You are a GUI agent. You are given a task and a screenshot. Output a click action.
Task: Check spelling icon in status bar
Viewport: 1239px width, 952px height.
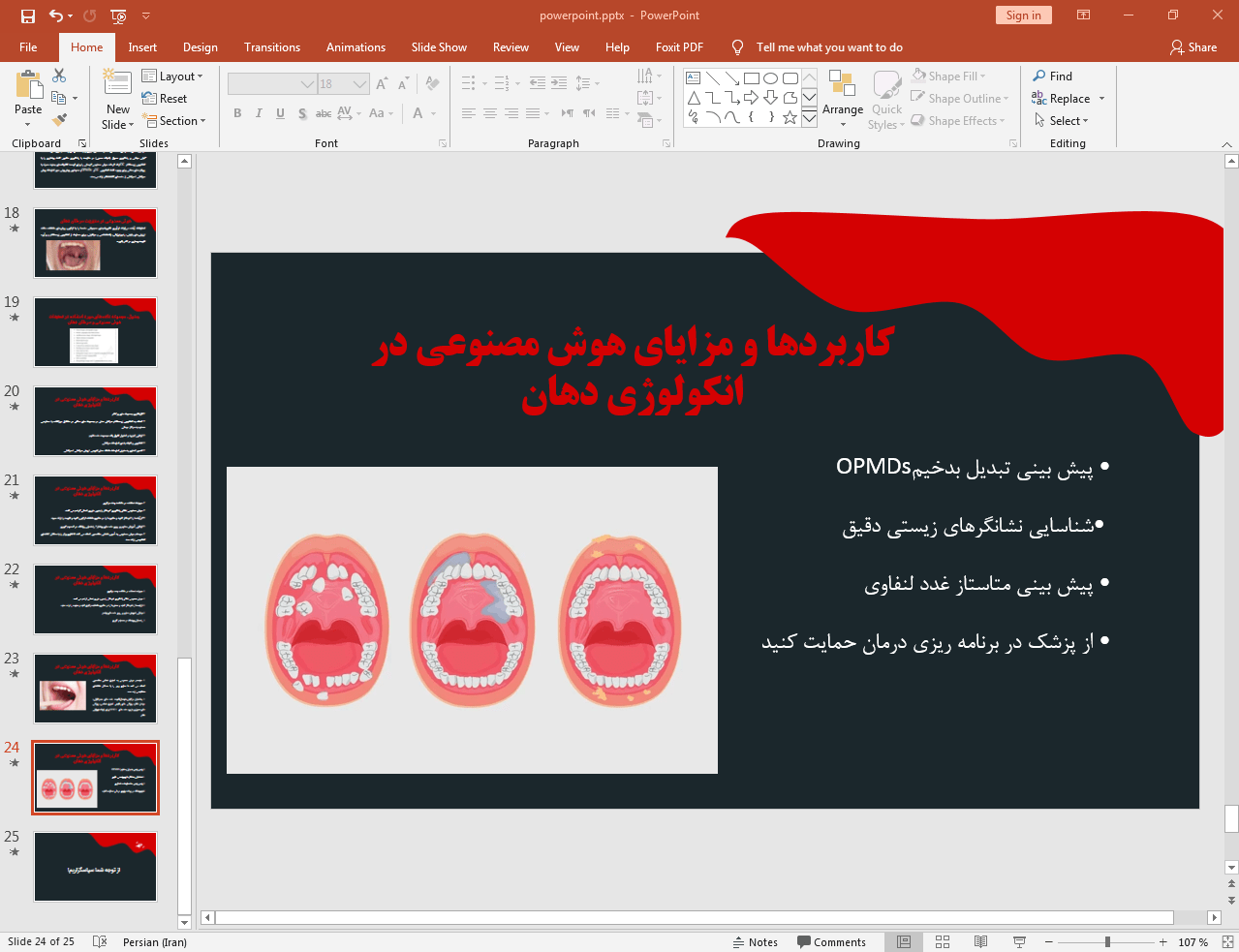click(x=99, y=941)
